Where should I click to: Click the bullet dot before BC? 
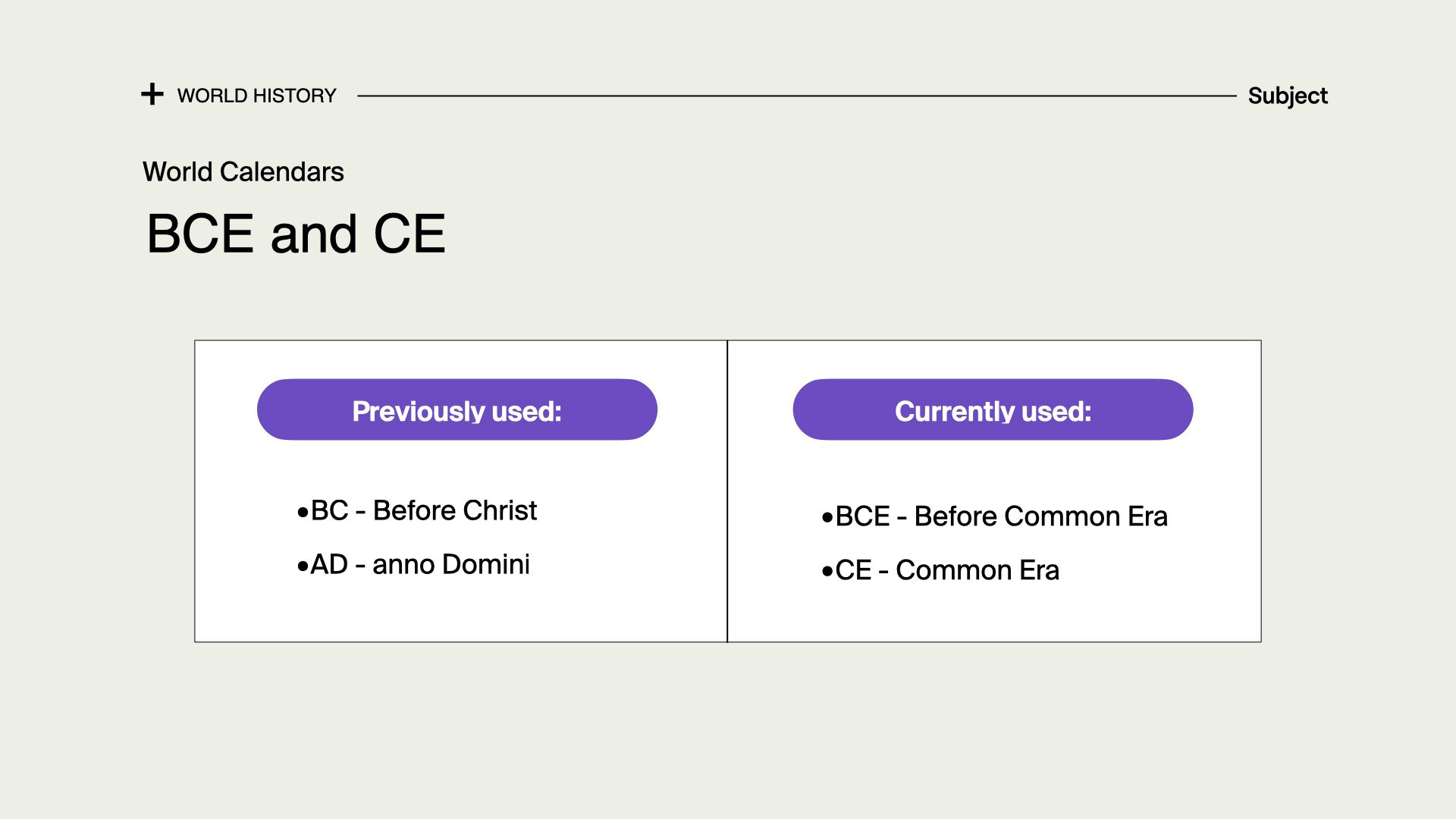point(303,513)
